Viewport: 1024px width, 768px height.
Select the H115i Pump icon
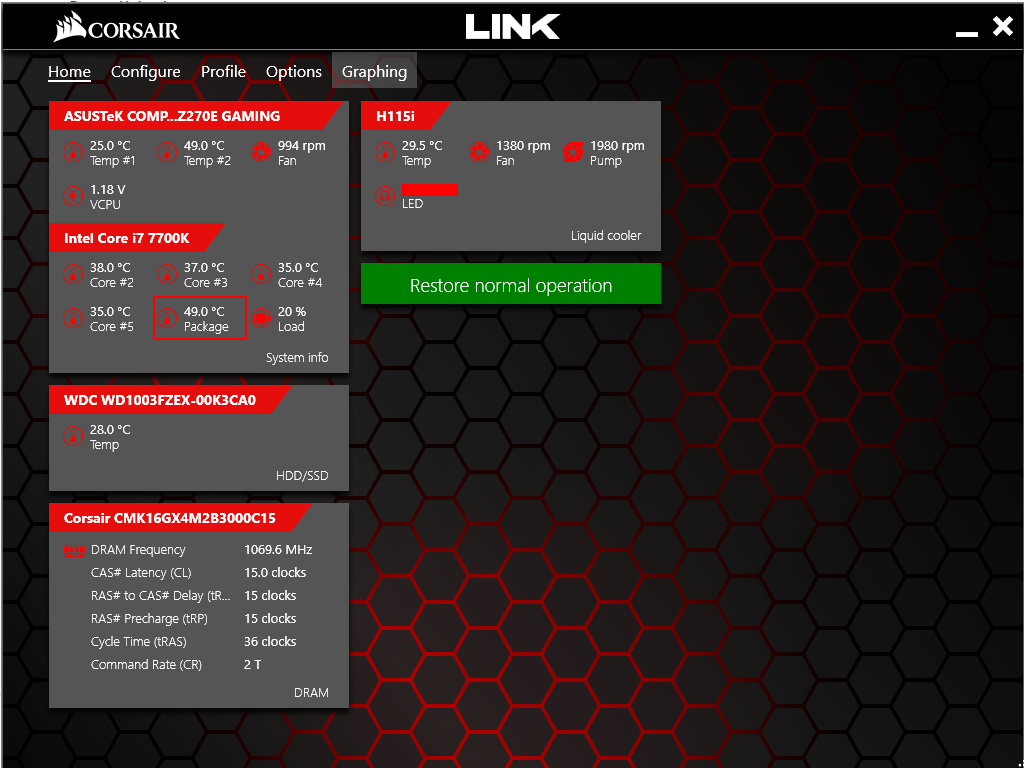[x=573, y=153]
